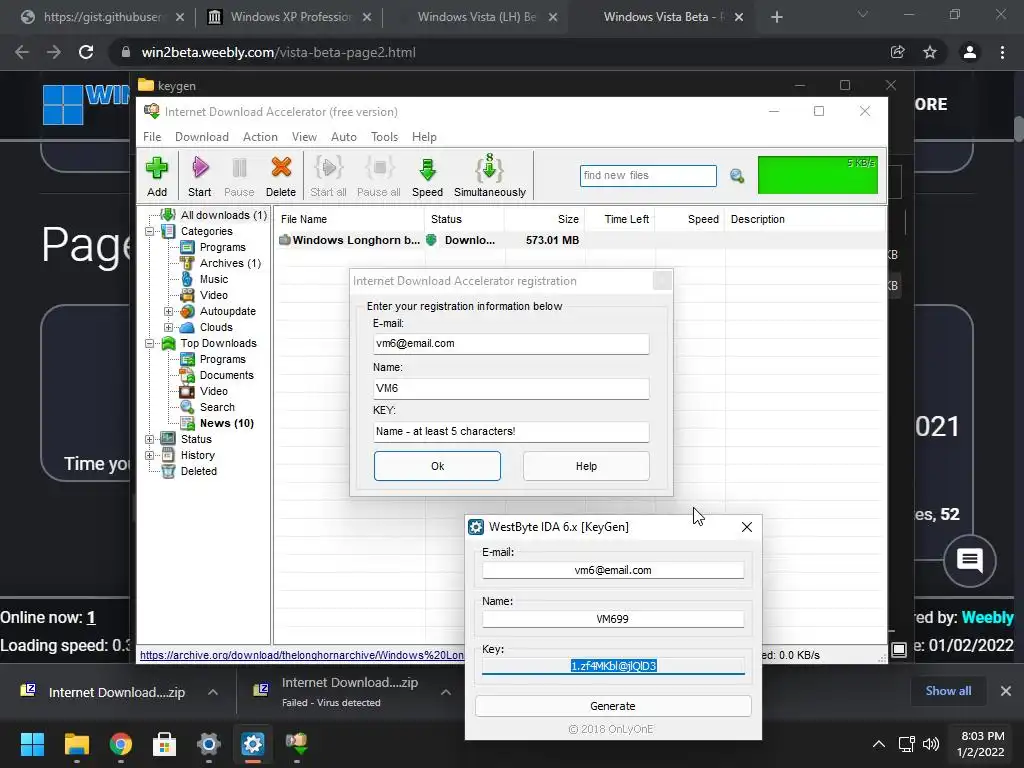This screenshot has height=768, width=1024.
Task: Click the Add download toolbar icon
Action: [x=157, y=176]
